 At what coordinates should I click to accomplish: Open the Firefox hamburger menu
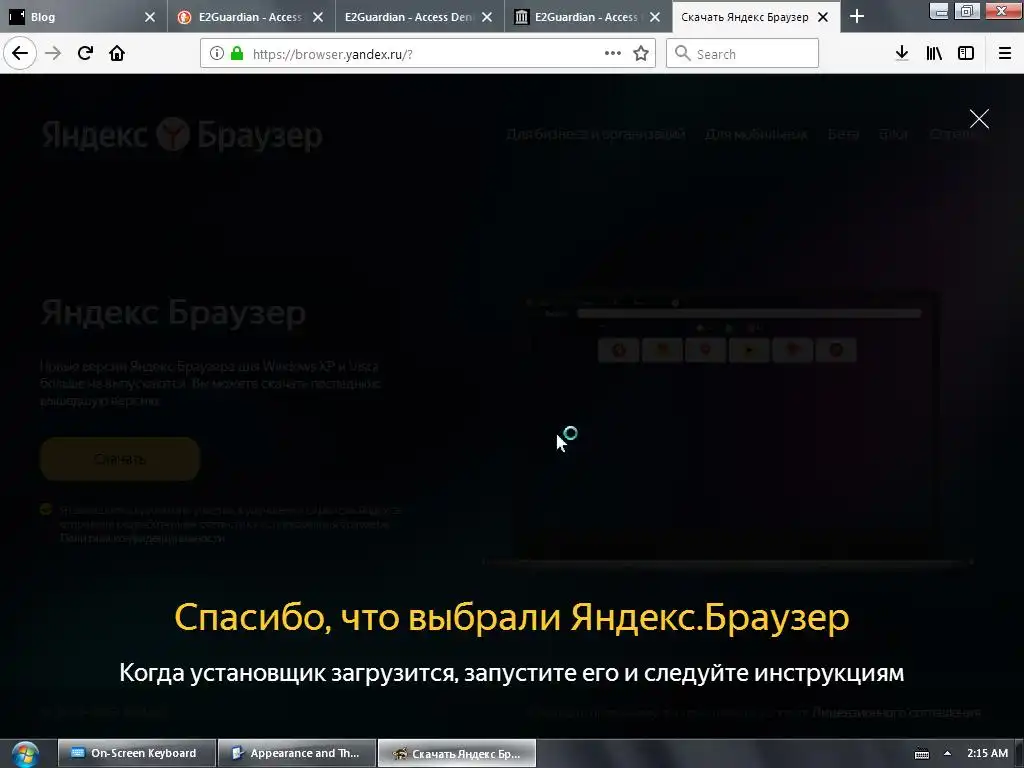tap(1005, 54)
